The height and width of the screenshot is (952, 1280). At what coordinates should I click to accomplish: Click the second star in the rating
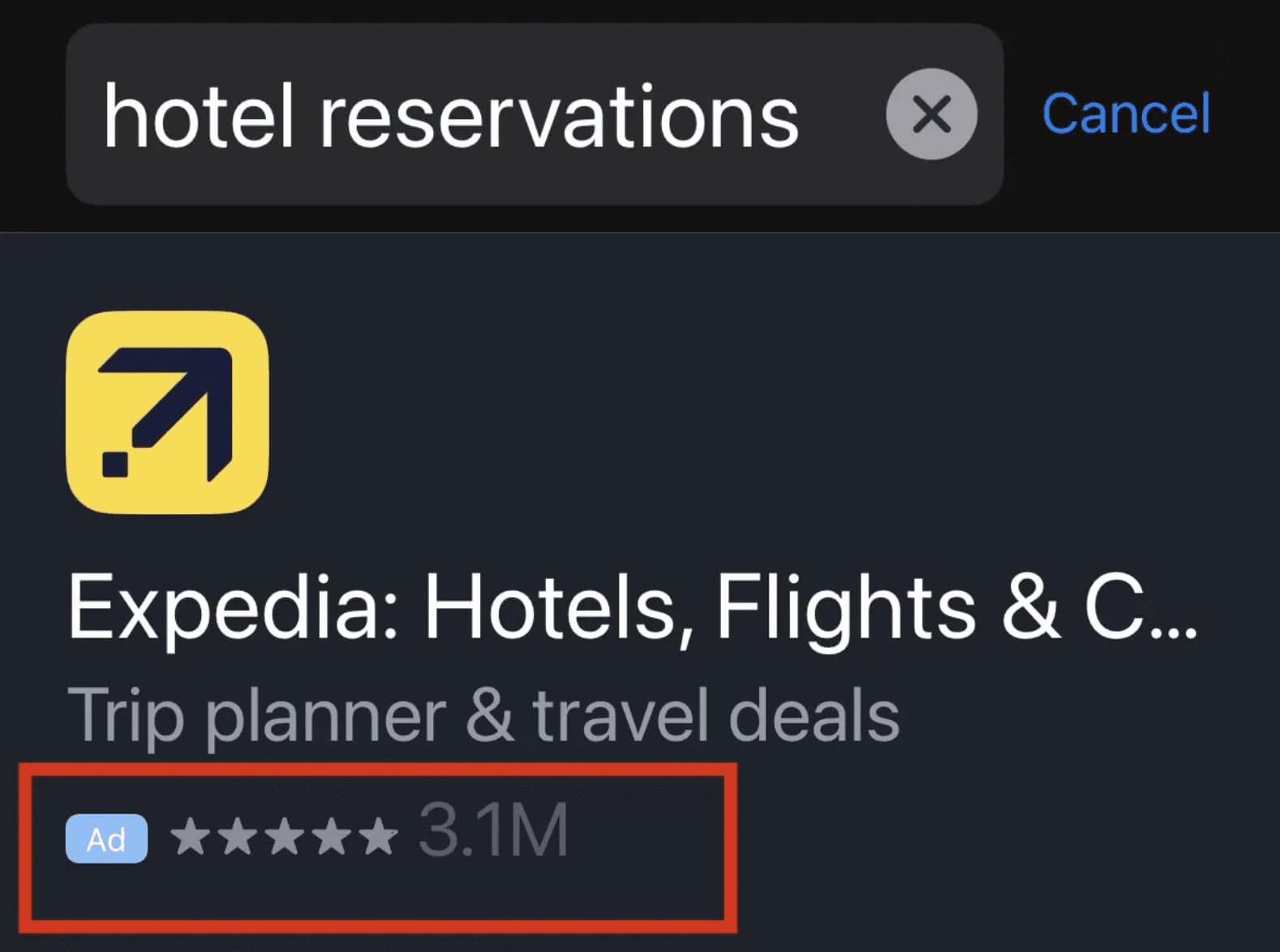[237, 836]
